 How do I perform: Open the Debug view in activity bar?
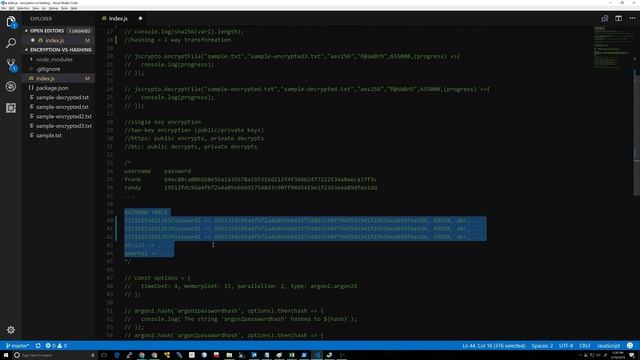[11, 86]
